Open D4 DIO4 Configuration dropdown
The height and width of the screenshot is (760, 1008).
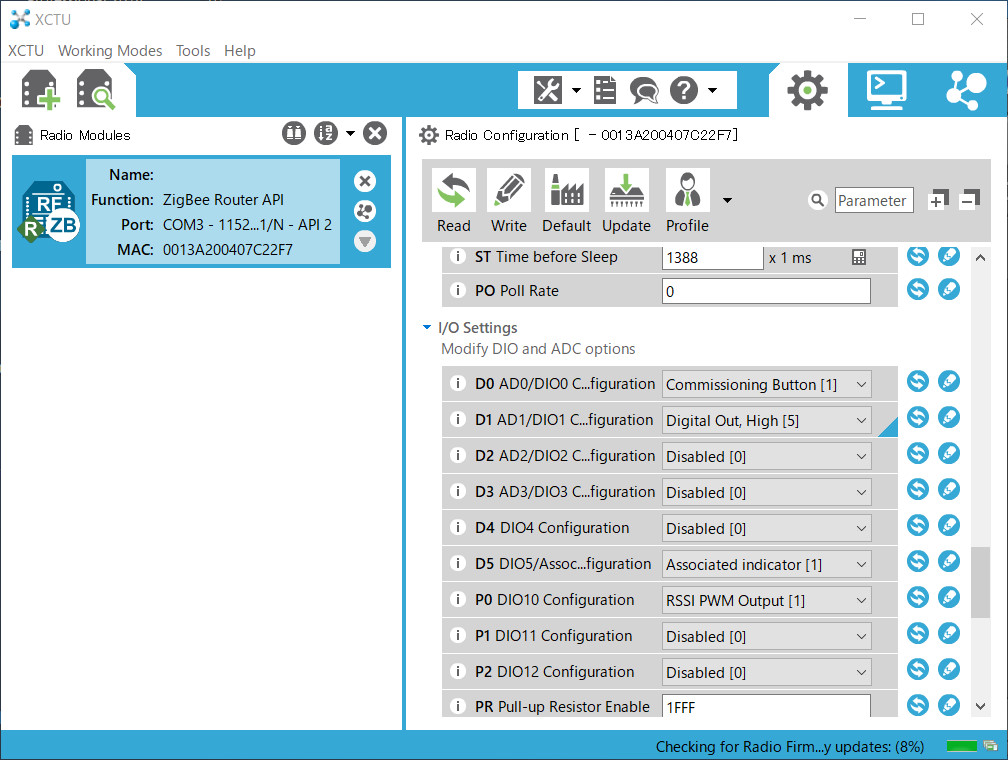click(767, 529)
